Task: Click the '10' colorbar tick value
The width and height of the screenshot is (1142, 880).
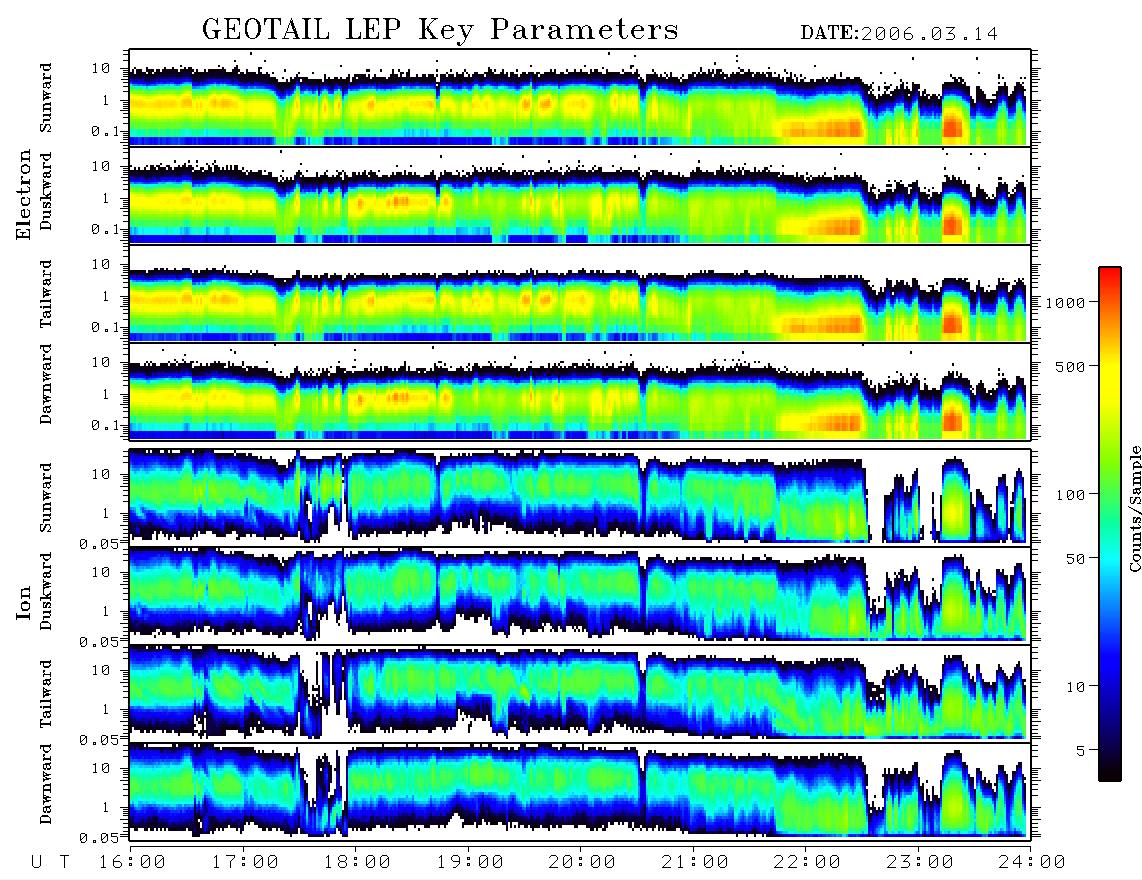Action: point(1076,687)
